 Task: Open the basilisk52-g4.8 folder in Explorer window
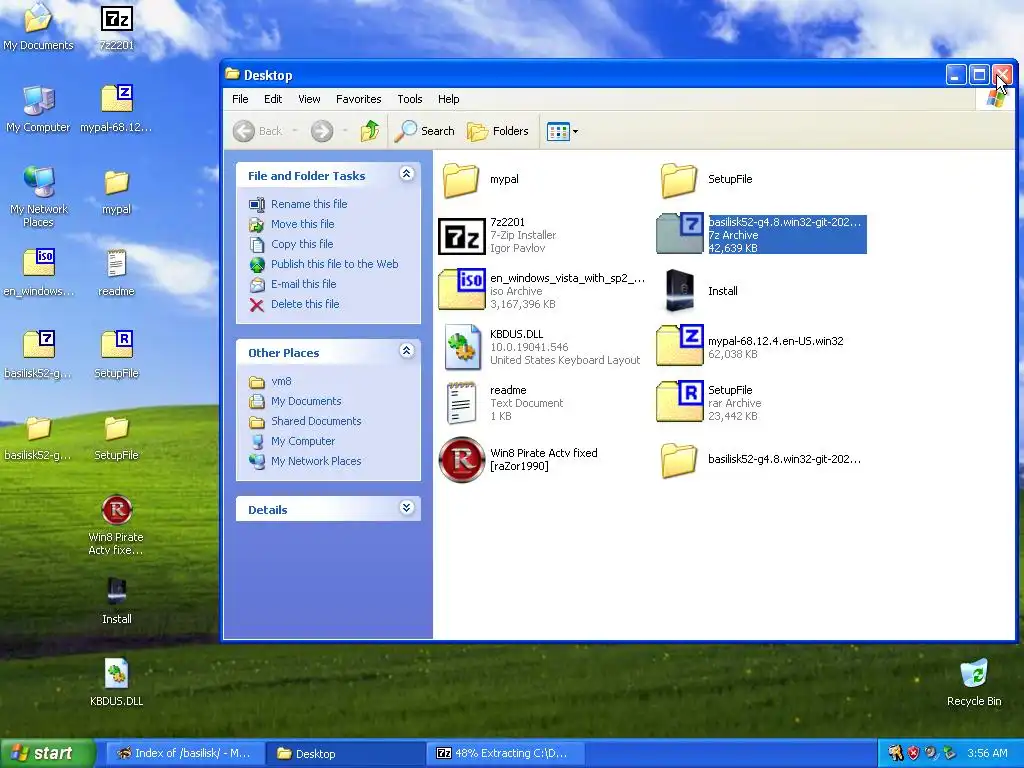point(760,459)
